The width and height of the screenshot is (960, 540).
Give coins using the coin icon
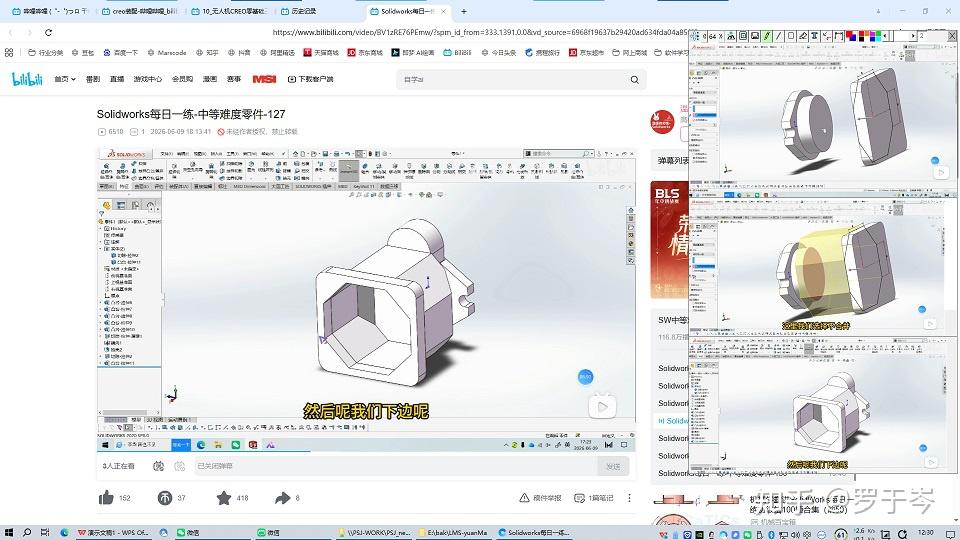click(x=165, y=498)
